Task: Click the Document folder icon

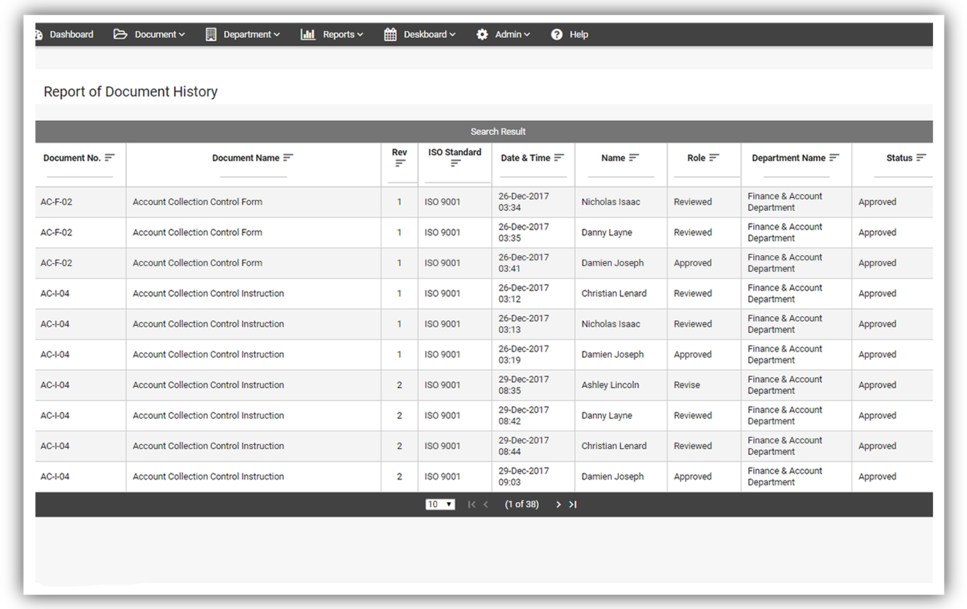Action: (x=120, y=34)
